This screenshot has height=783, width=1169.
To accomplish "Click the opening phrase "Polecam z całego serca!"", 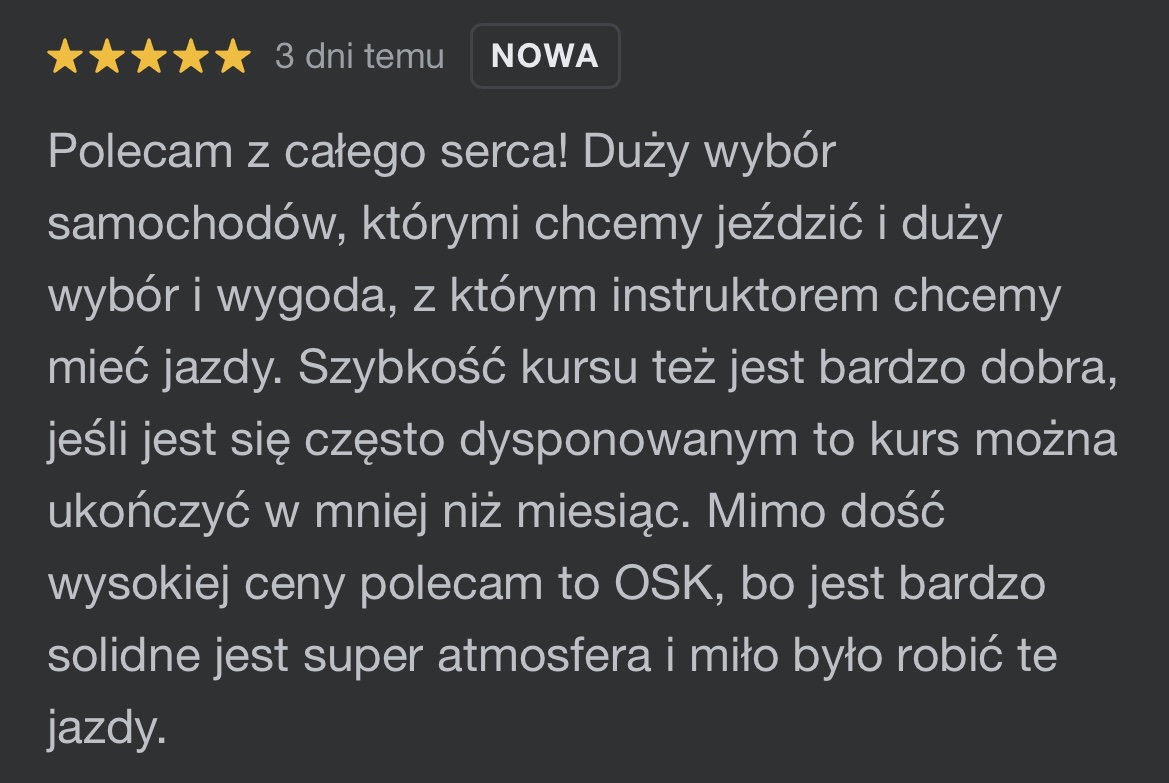I will 308,153.
